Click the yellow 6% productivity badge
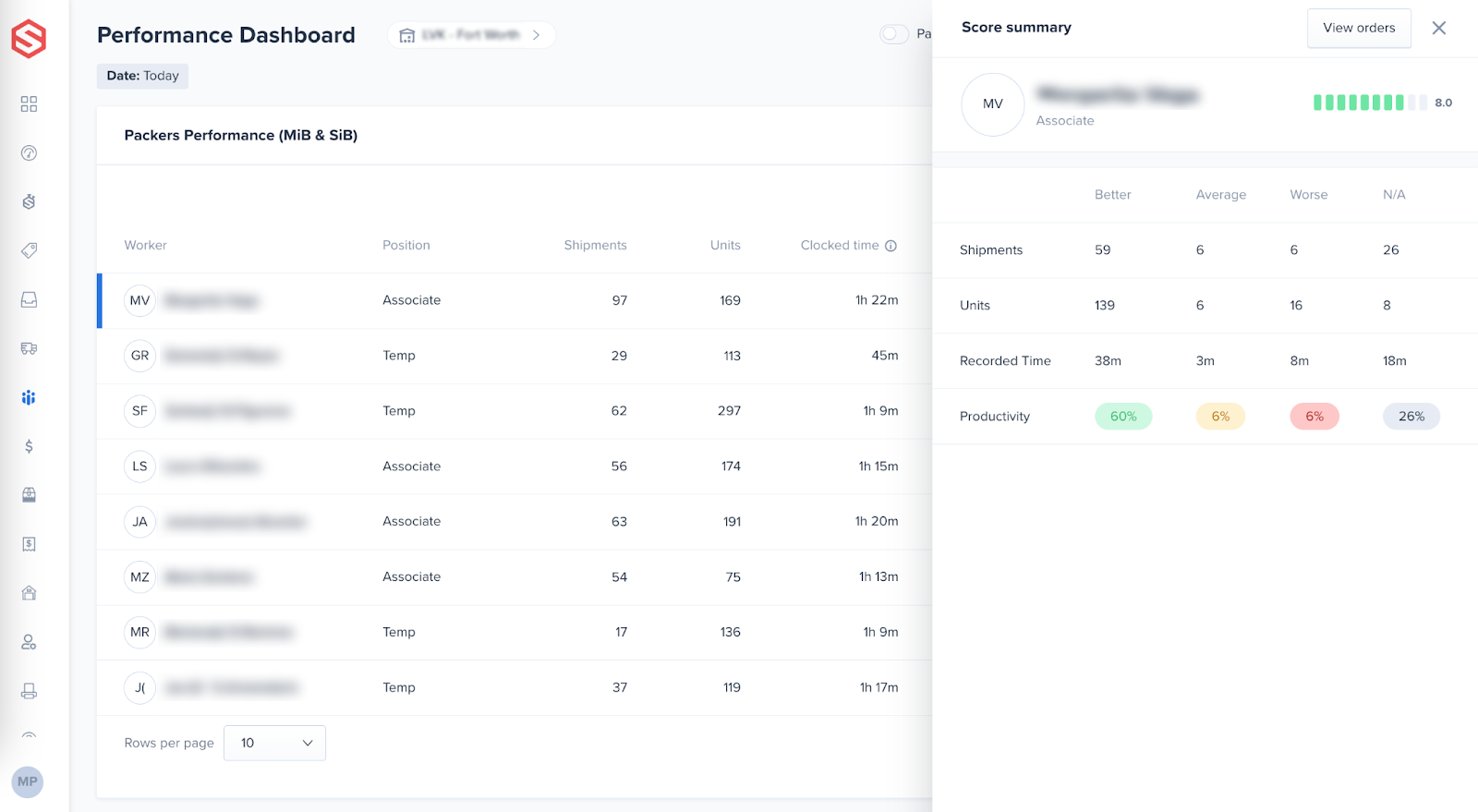 pos(1220,417)
